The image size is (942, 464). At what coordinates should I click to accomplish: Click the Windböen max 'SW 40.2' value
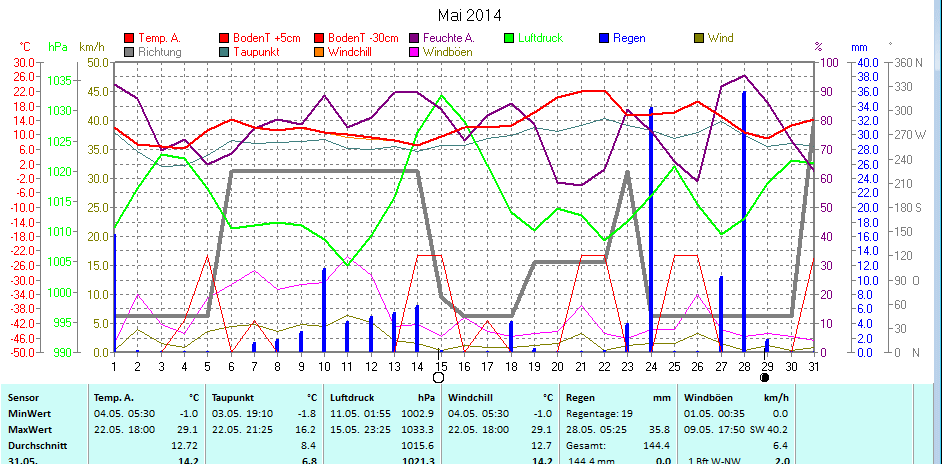(x=768, y=430)
